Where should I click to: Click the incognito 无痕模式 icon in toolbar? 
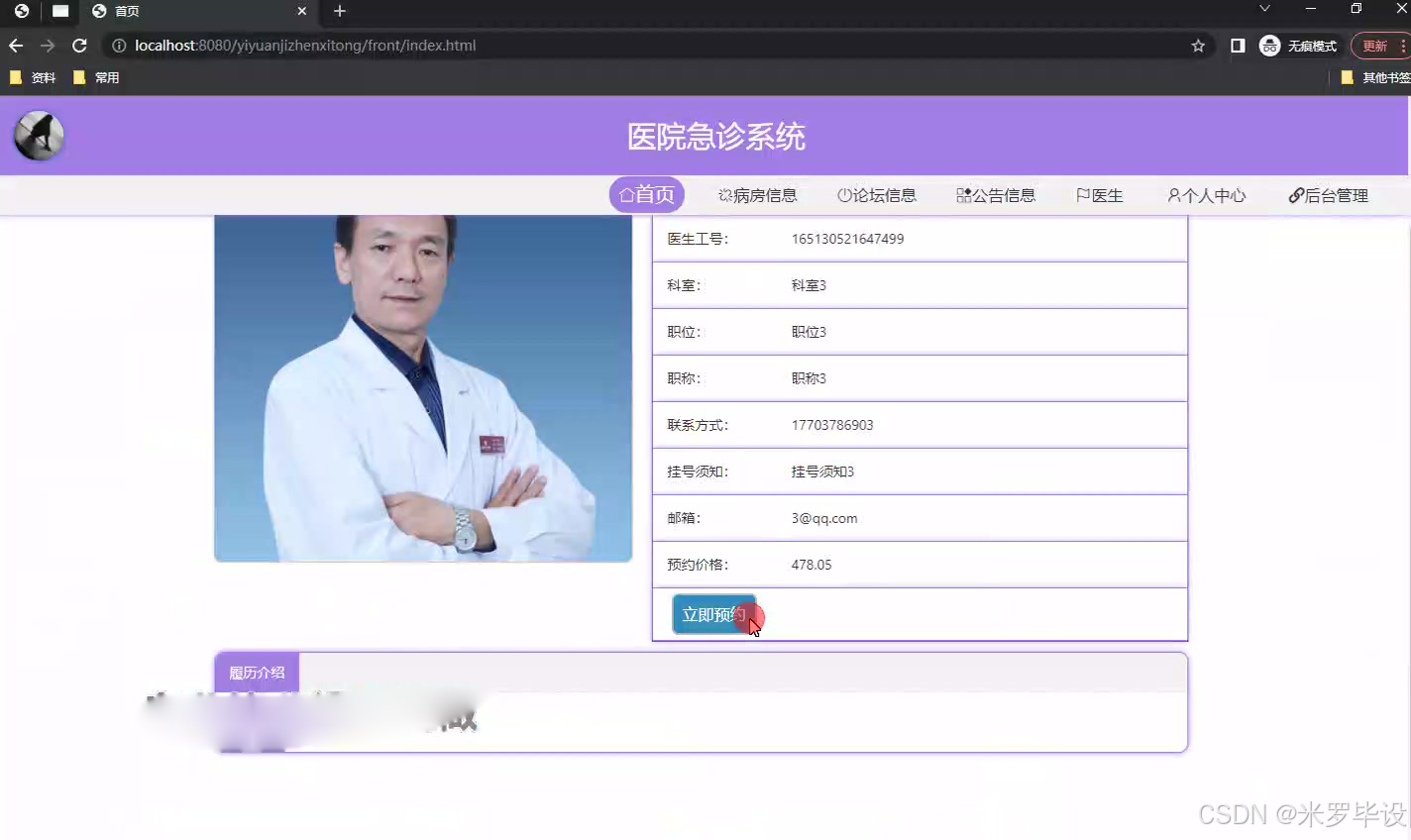pyautogui.click(x=1268, y=45)
